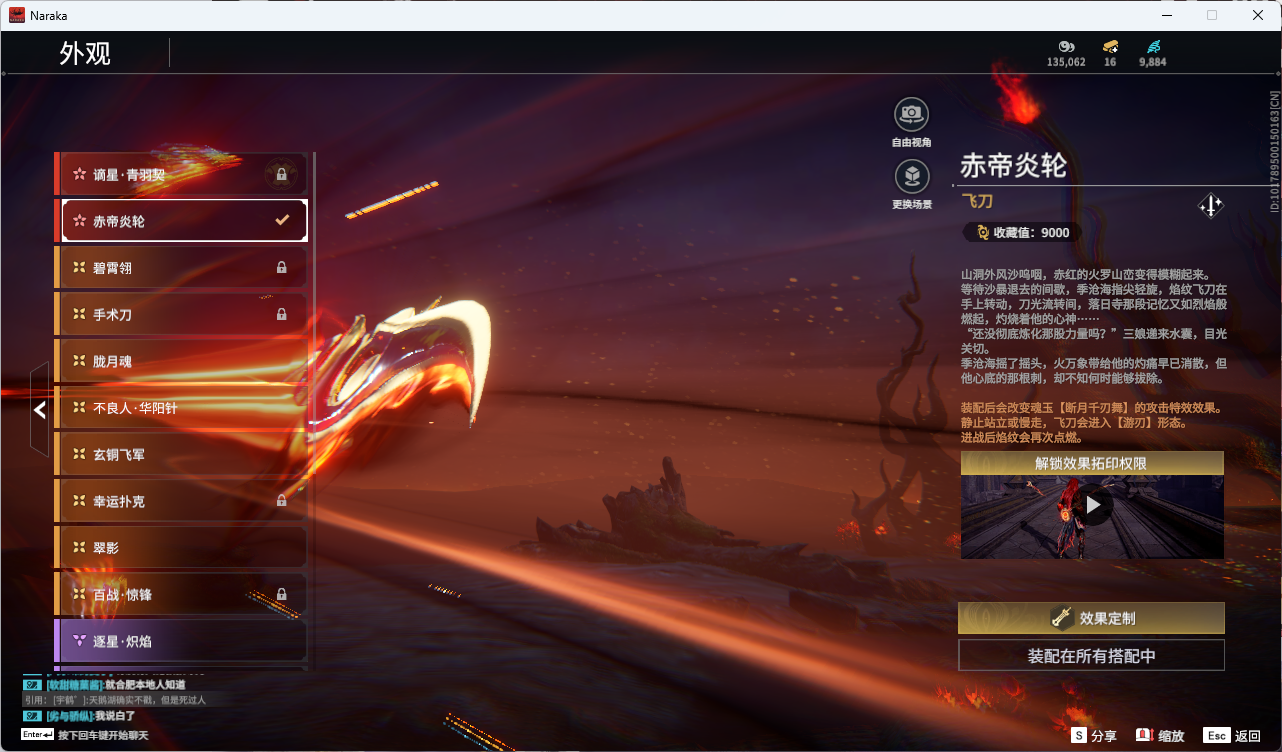Click the S 分享 share button
1282x752 pixels.
pos(1094,735)
